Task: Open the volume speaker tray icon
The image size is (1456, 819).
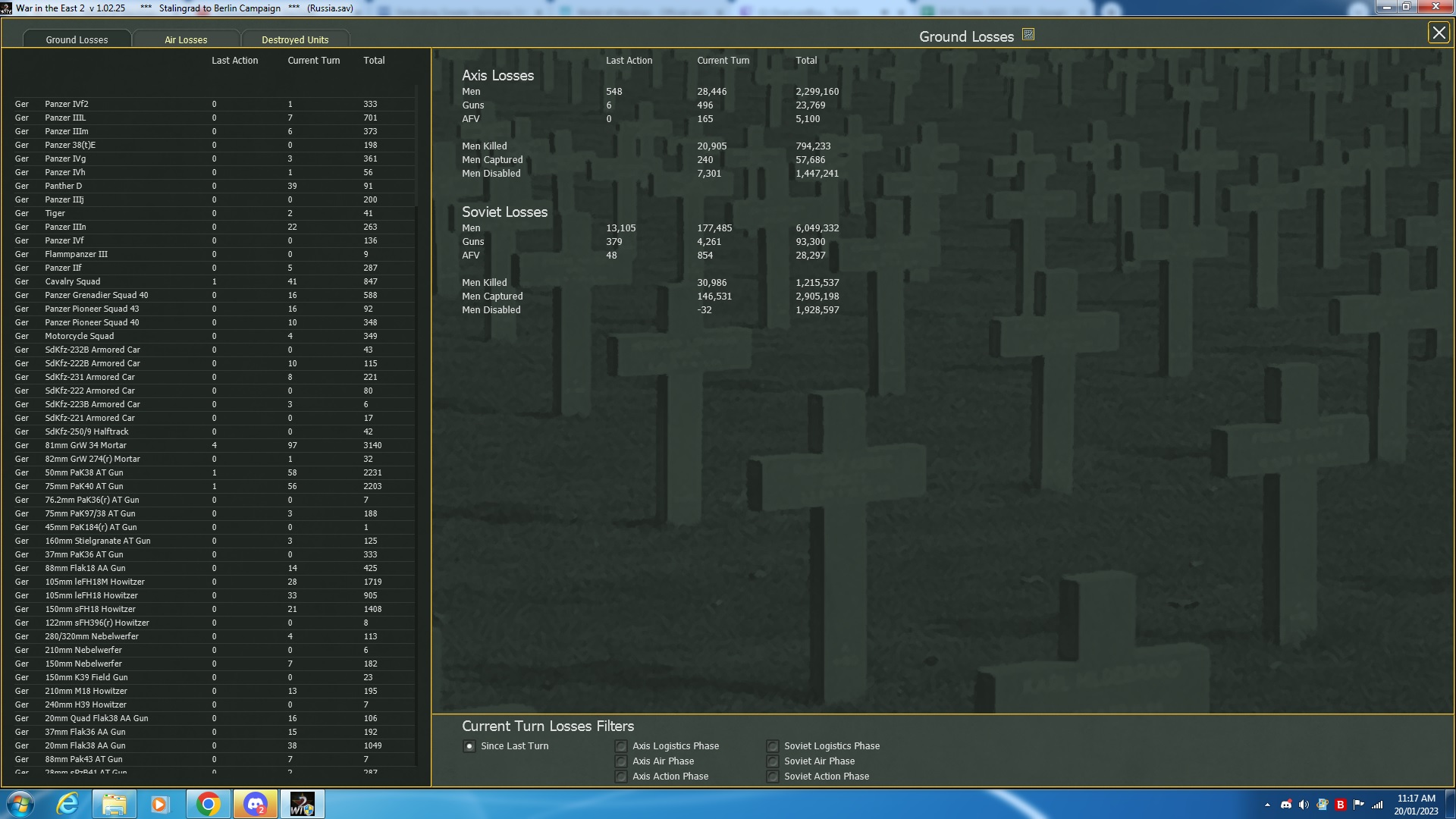Action: tap(1304, 805)
